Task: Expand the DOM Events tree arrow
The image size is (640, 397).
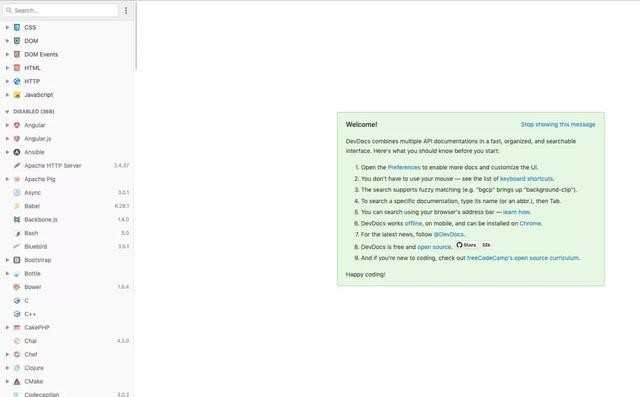Action: point(7,54)
